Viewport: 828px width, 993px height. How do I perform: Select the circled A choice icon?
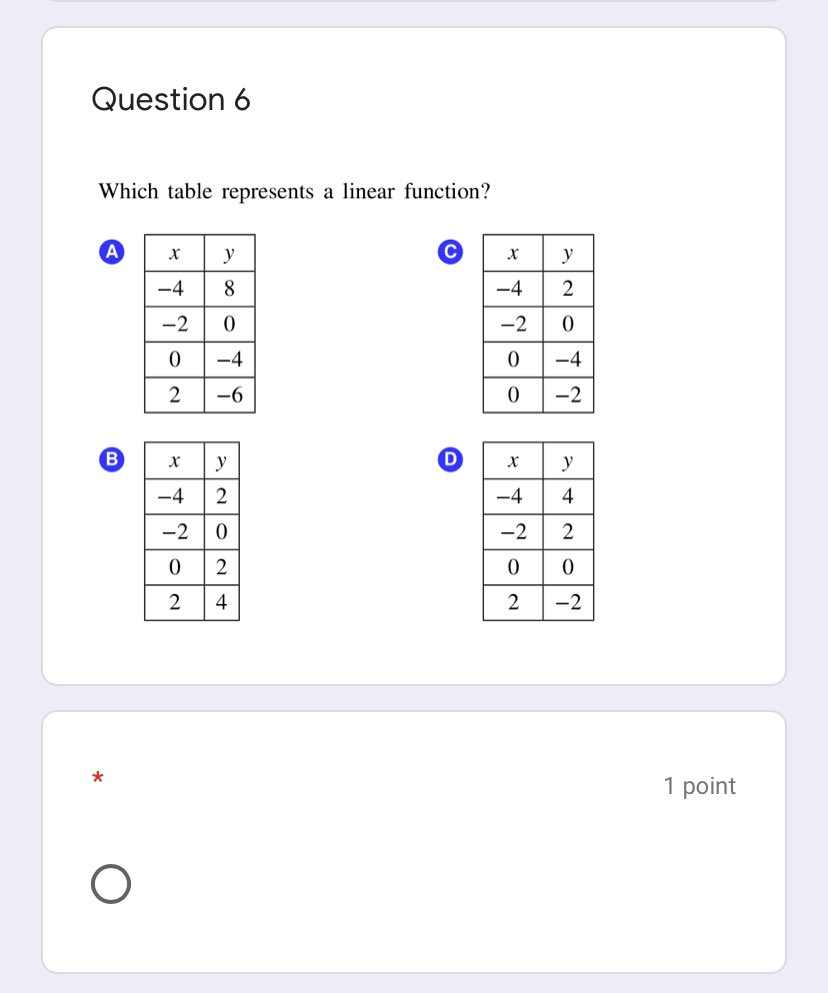point(111,251)
